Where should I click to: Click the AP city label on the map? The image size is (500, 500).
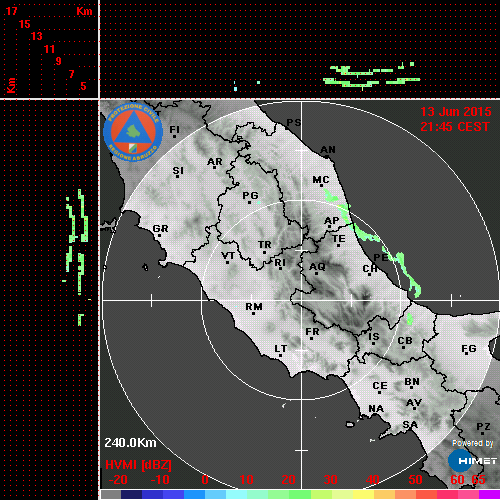tap(332, 221)
